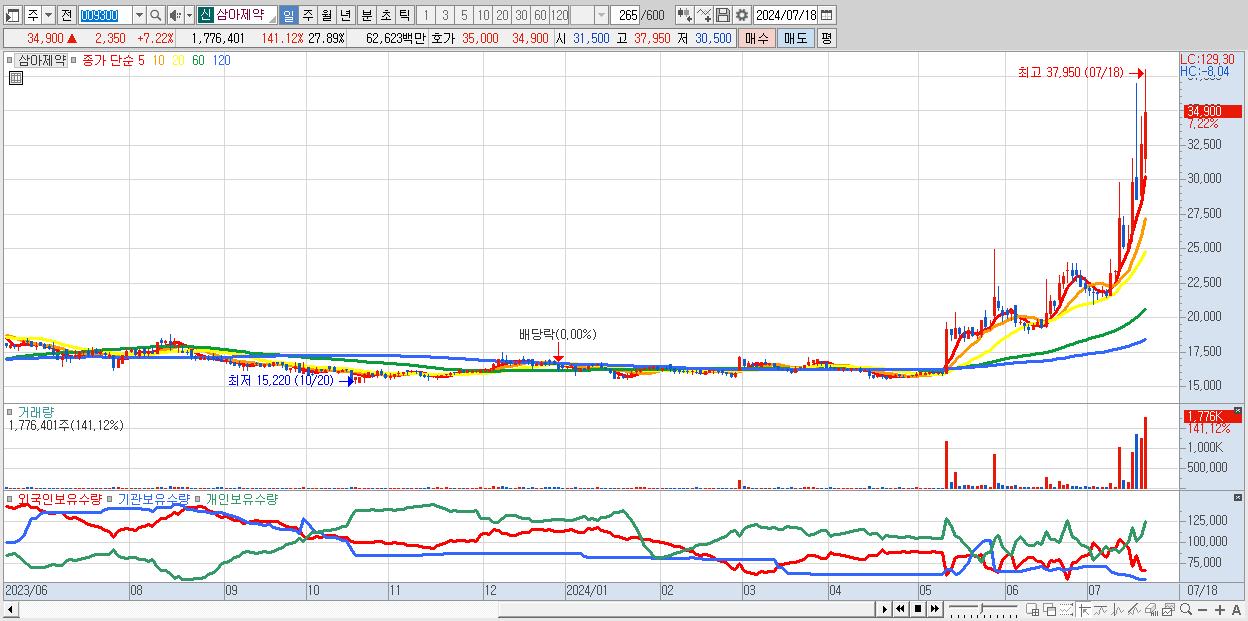
Task: Select the 초 second period toggle
Action: 385,15
